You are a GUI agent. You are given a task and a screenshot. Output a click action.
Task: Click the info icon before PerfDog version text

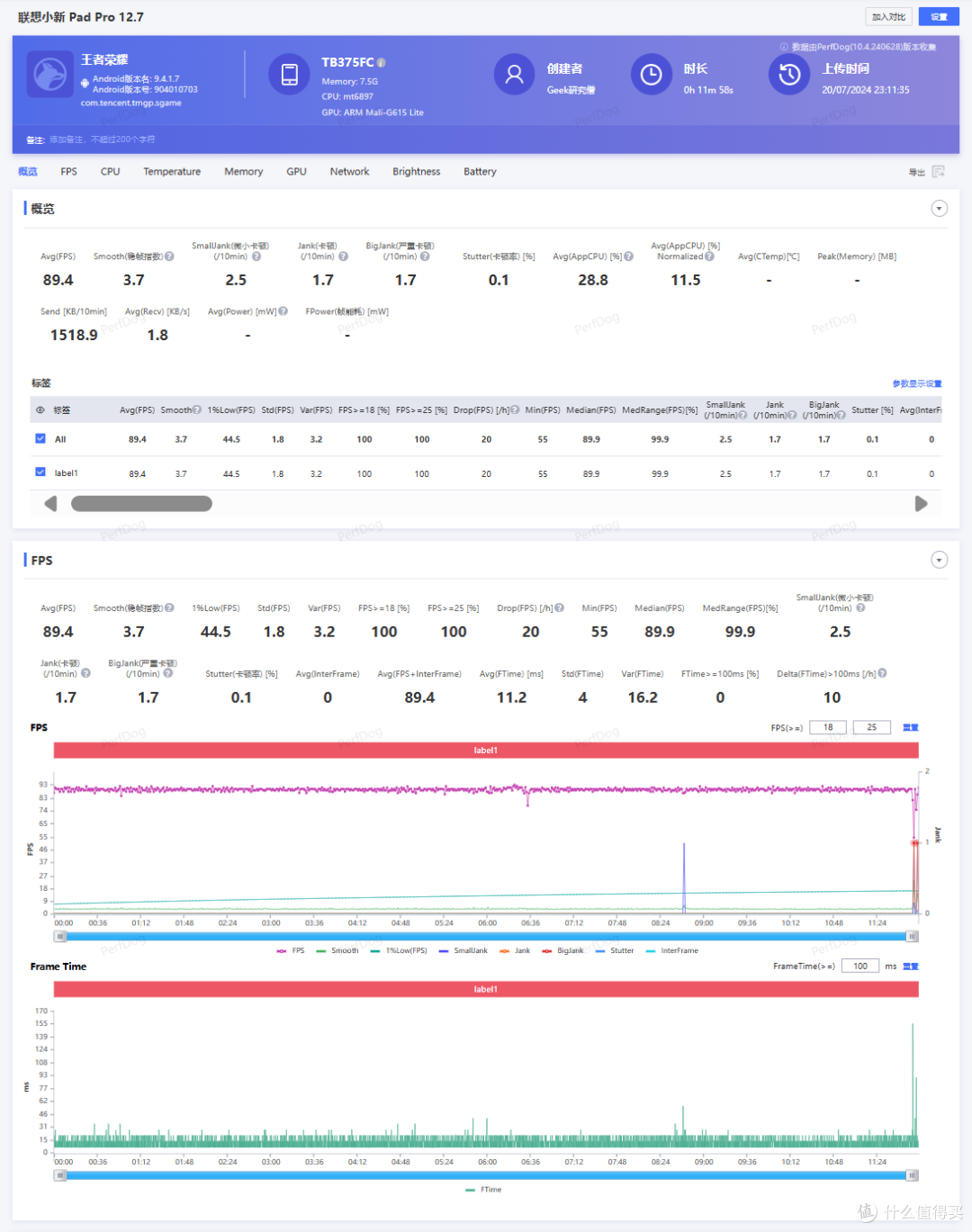[784, 47]
